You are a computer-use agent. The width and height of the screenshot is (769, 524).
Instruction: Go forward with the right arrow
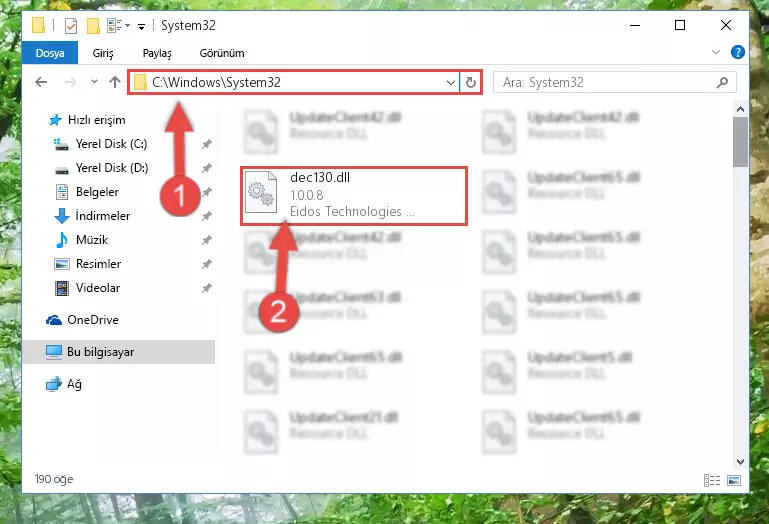point(70,82)
